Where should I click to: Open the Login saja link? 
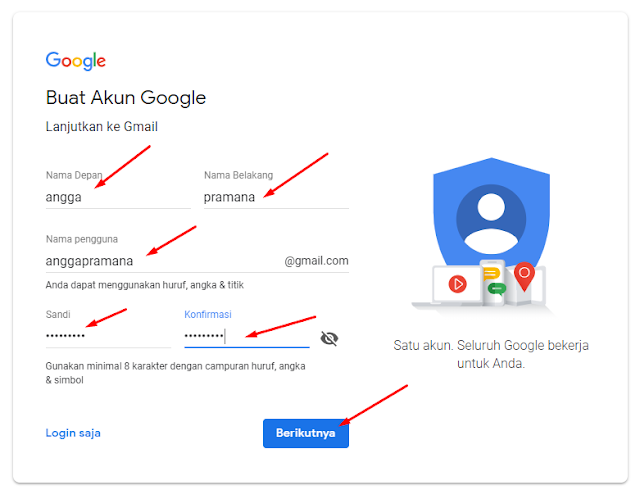(x=73, y=433)
